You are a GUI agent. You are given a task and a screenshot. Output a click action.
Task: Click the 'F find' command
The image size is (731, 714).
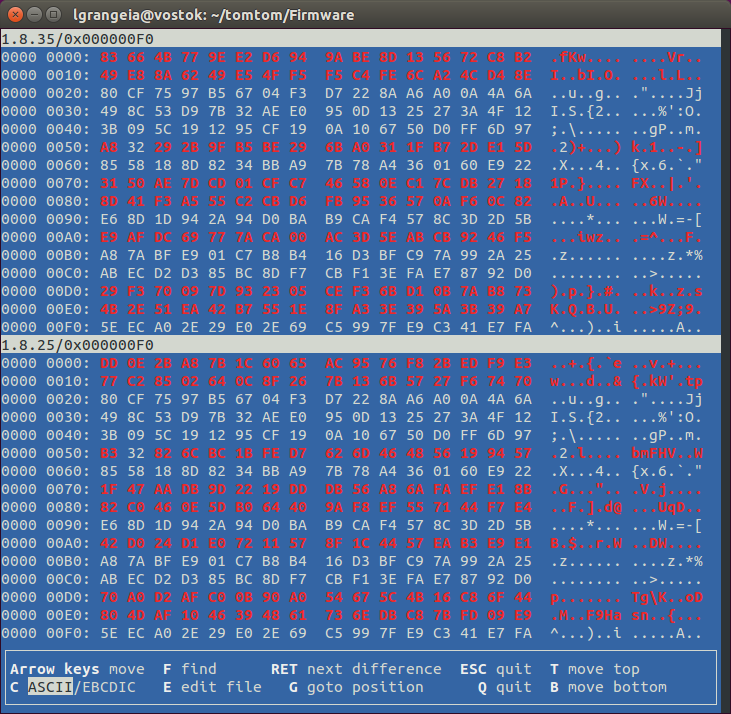[x=190, y=669]
